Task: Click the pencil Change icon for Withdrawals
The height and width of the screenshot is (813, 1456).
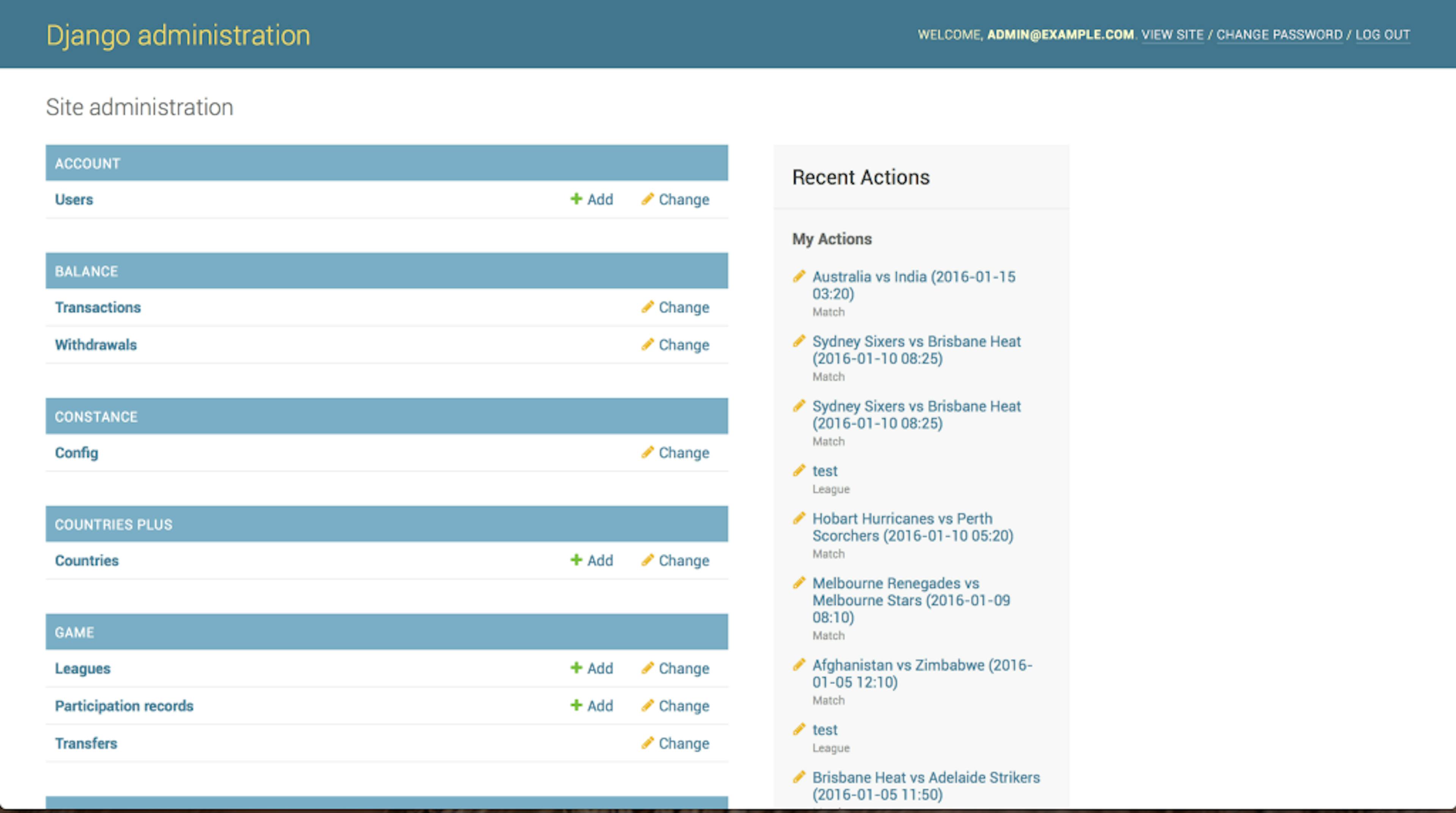Action: click(648, 345)
